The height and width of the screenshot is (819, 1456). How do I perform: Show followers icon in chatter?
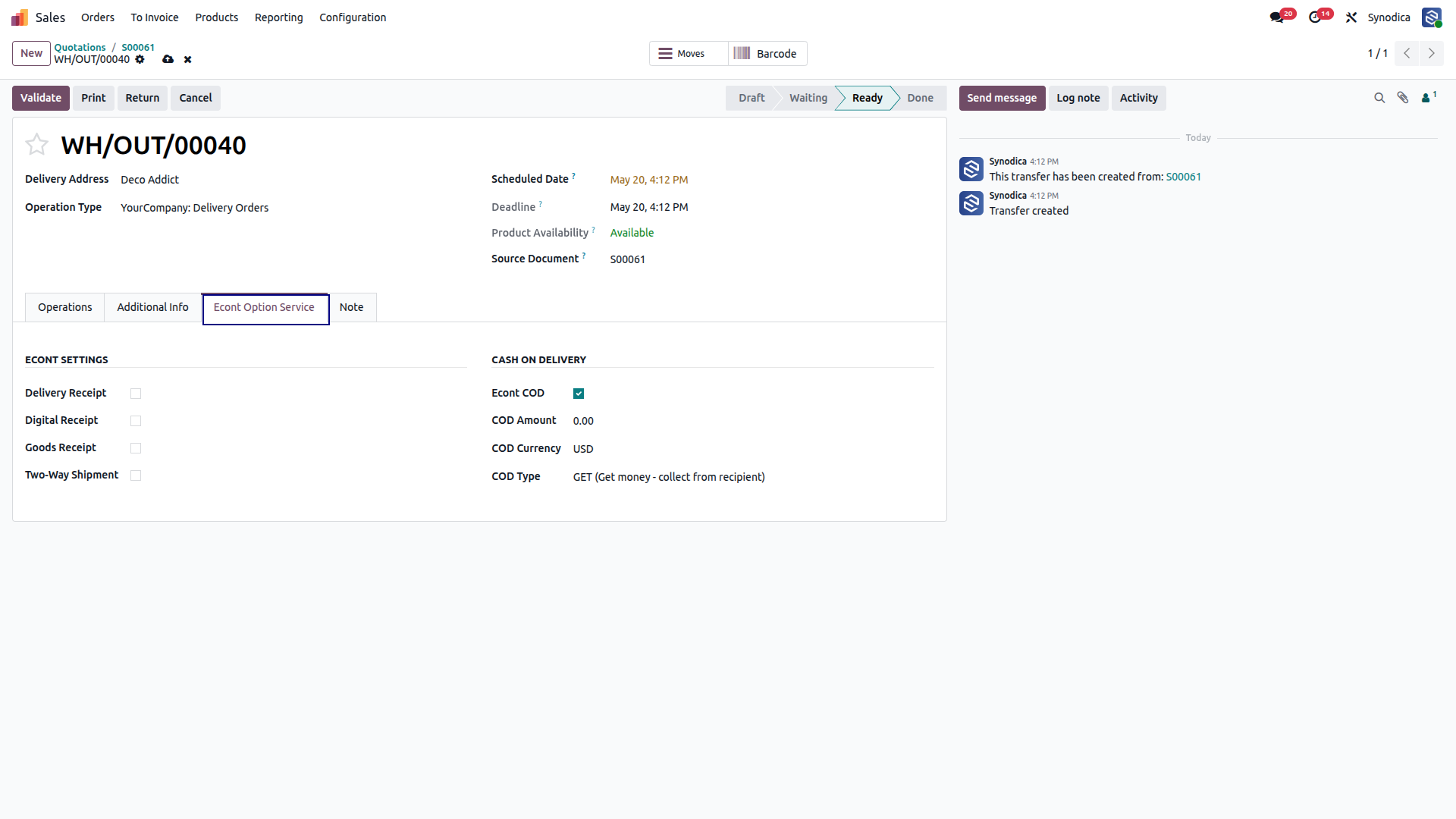click(1429, 97)
